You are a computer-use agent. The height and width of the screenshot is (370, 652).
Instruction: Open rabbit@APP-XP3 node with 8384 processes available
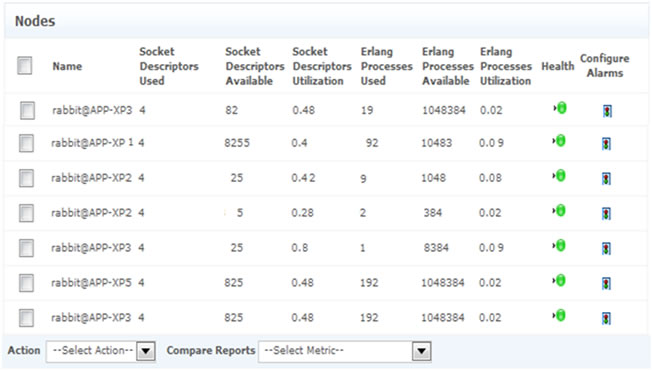coord(91,248)
